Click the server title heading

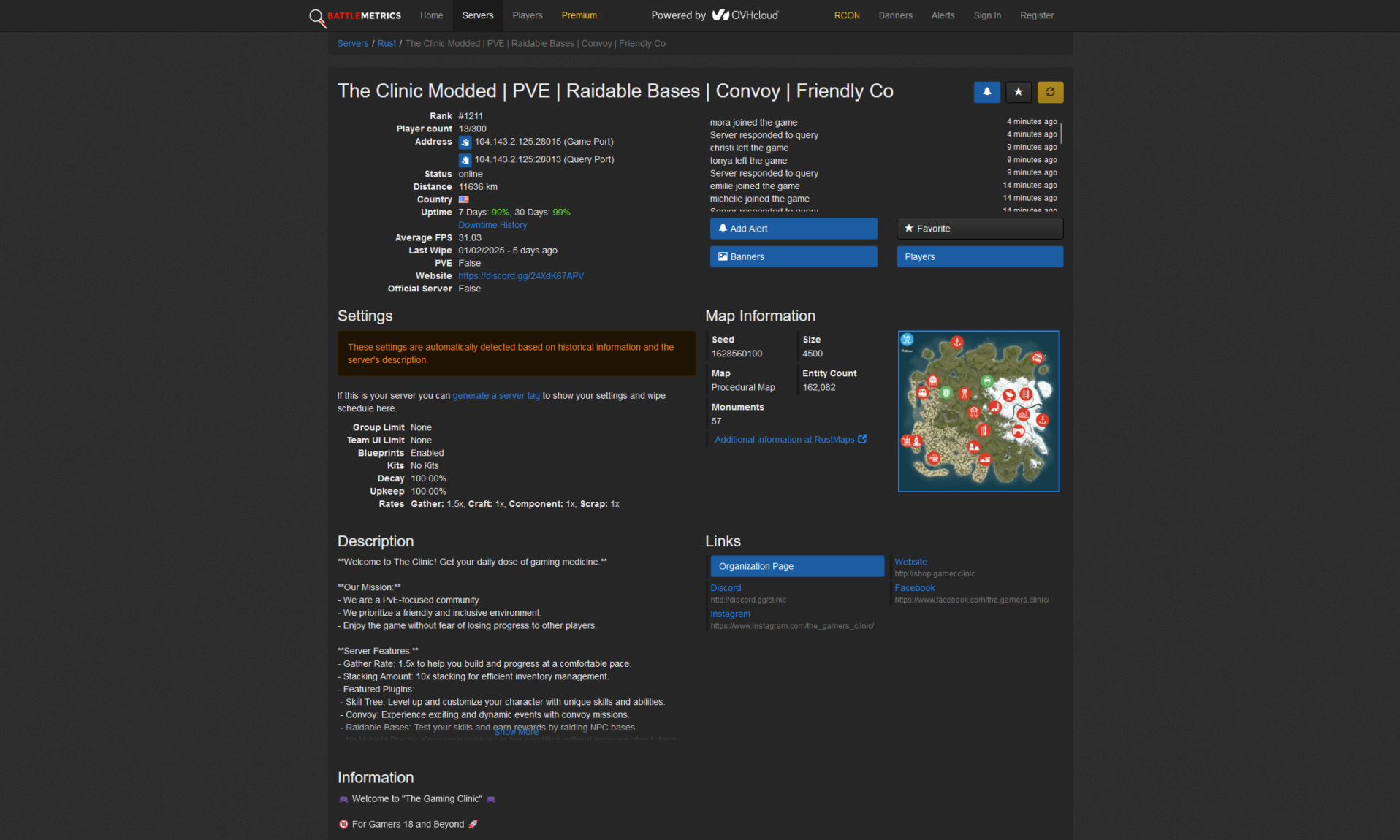point(615,91)
